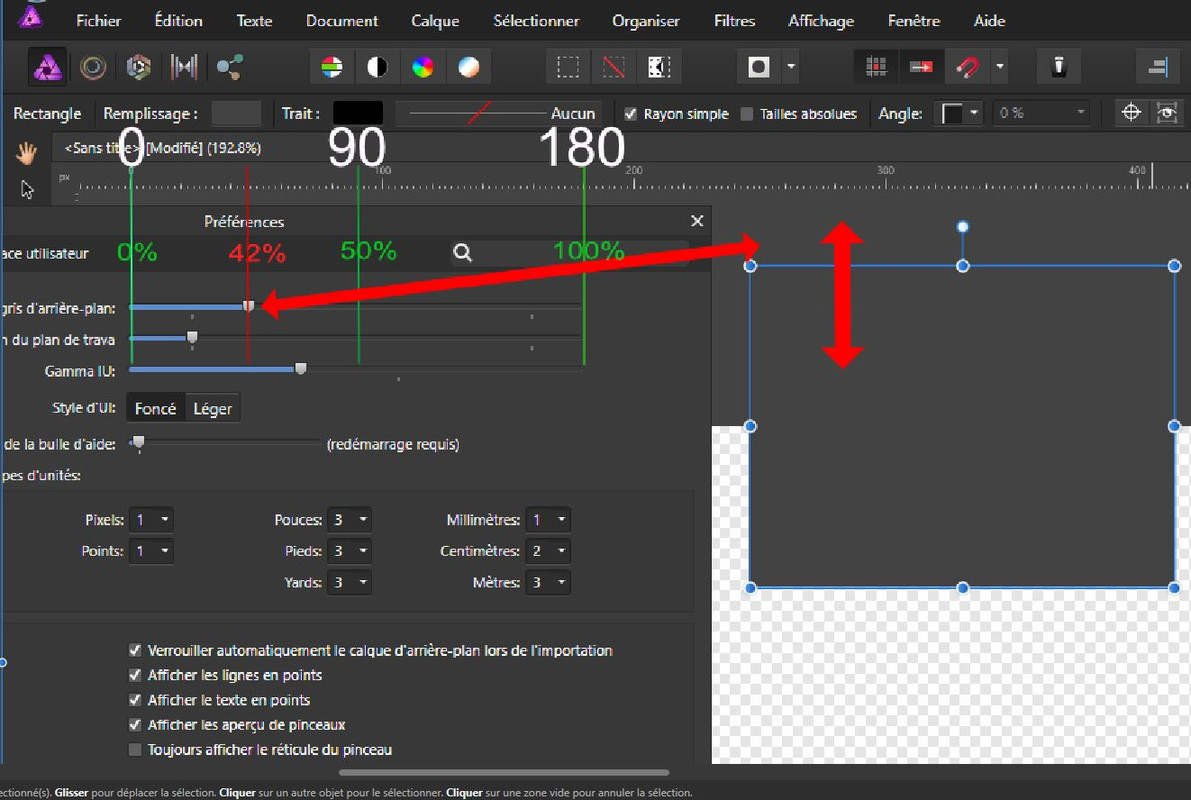Image resolution: width=1191 pixels, height=800 pixels.
Task: Apply Auto White Balance adjustment
Action: 469,68
